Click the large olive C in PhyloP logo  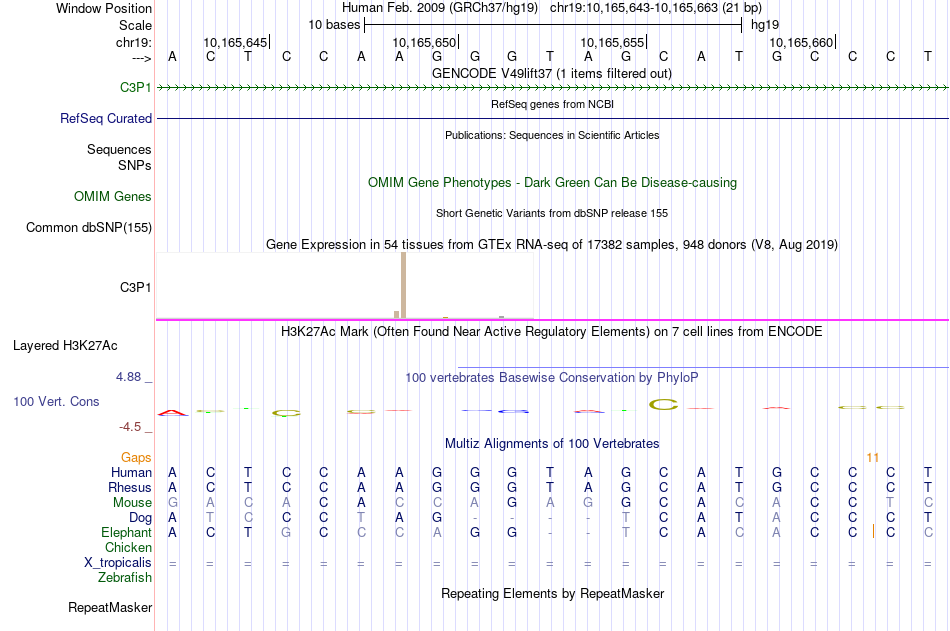click(663, 404)
